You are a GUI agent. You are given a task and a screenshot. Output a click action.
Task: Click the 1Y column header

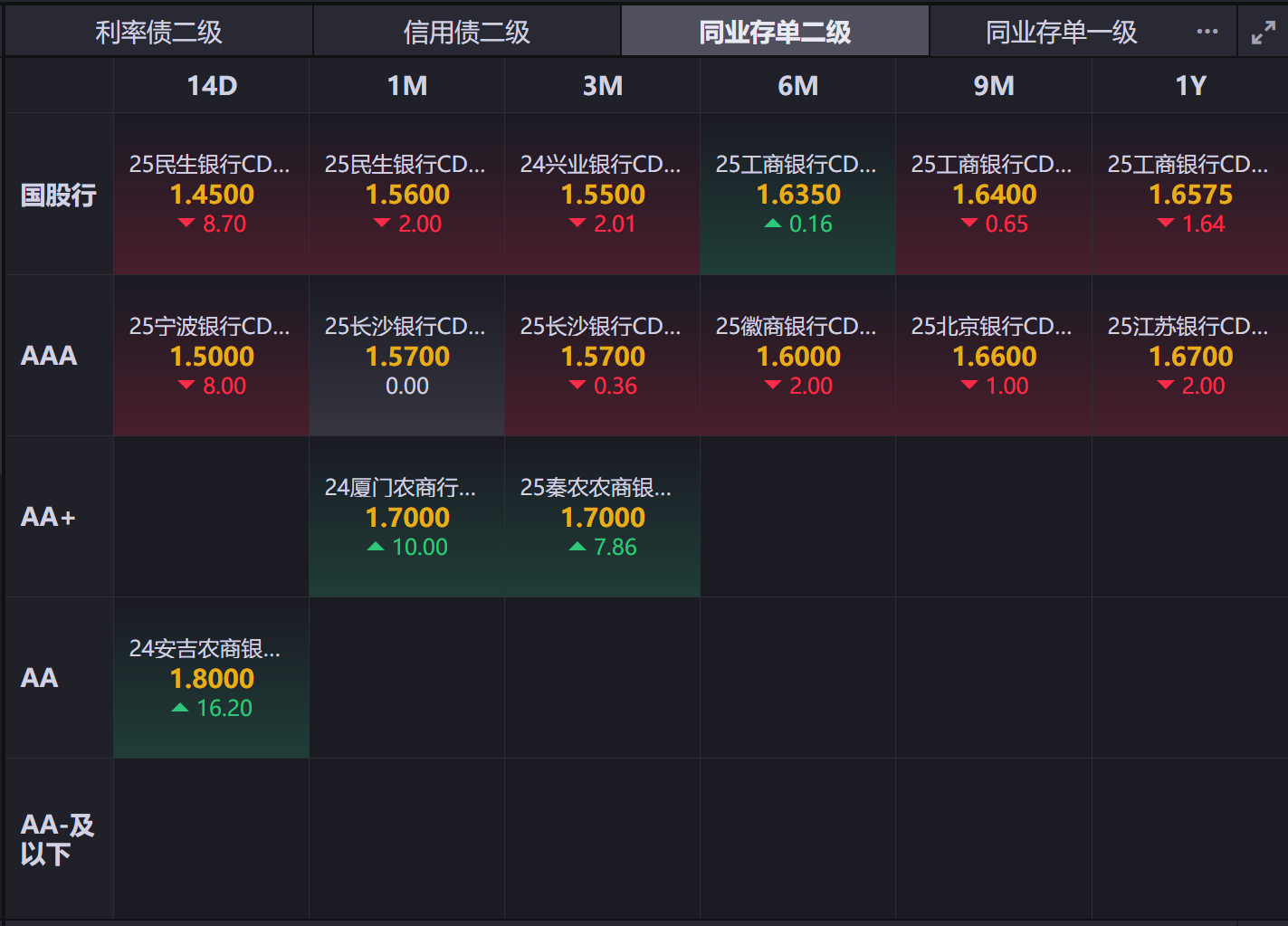[1190, 86]
